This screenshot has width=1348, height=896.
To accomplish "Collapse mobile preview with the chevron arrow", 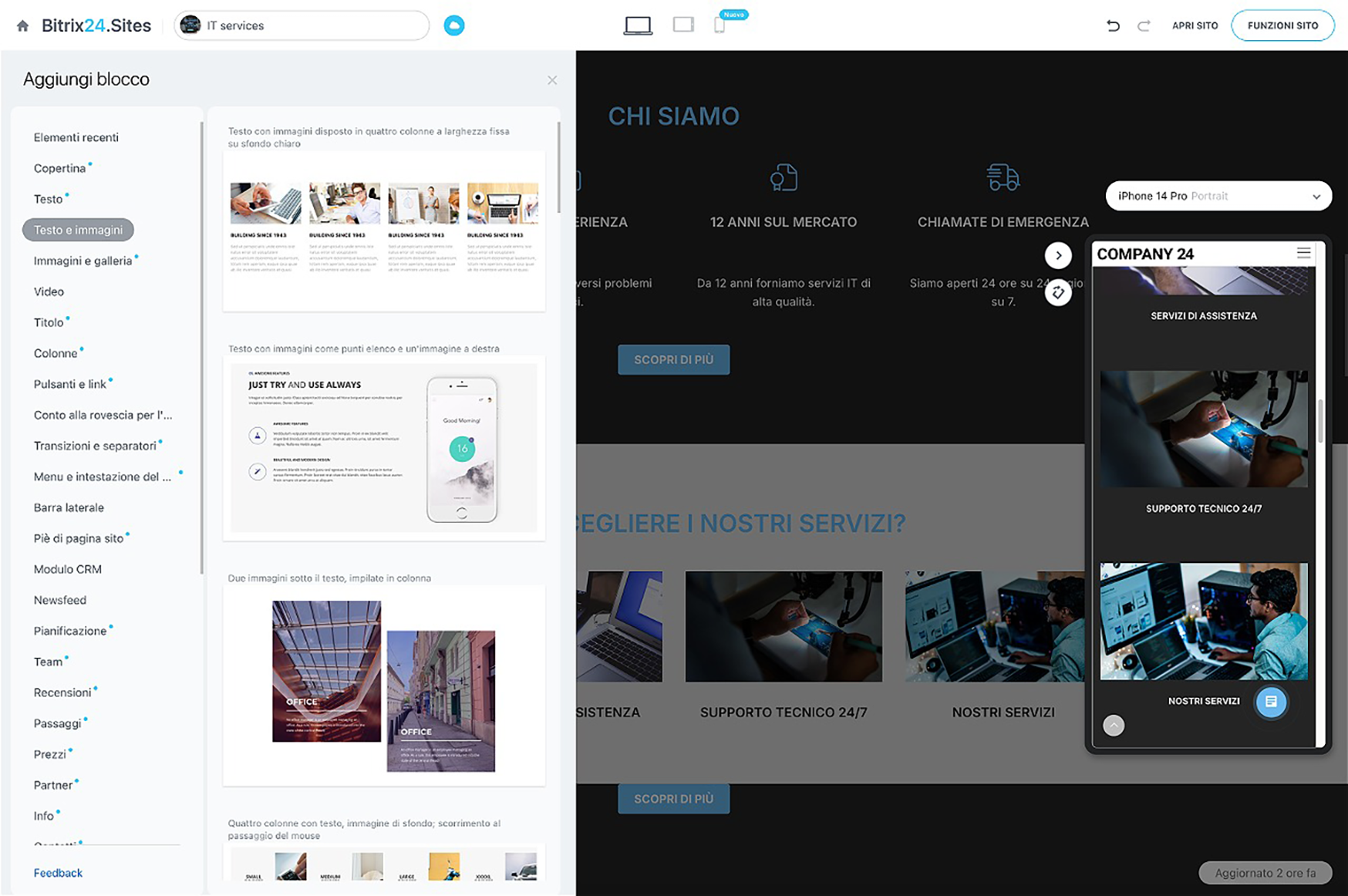I will (x=1058, y=255).
